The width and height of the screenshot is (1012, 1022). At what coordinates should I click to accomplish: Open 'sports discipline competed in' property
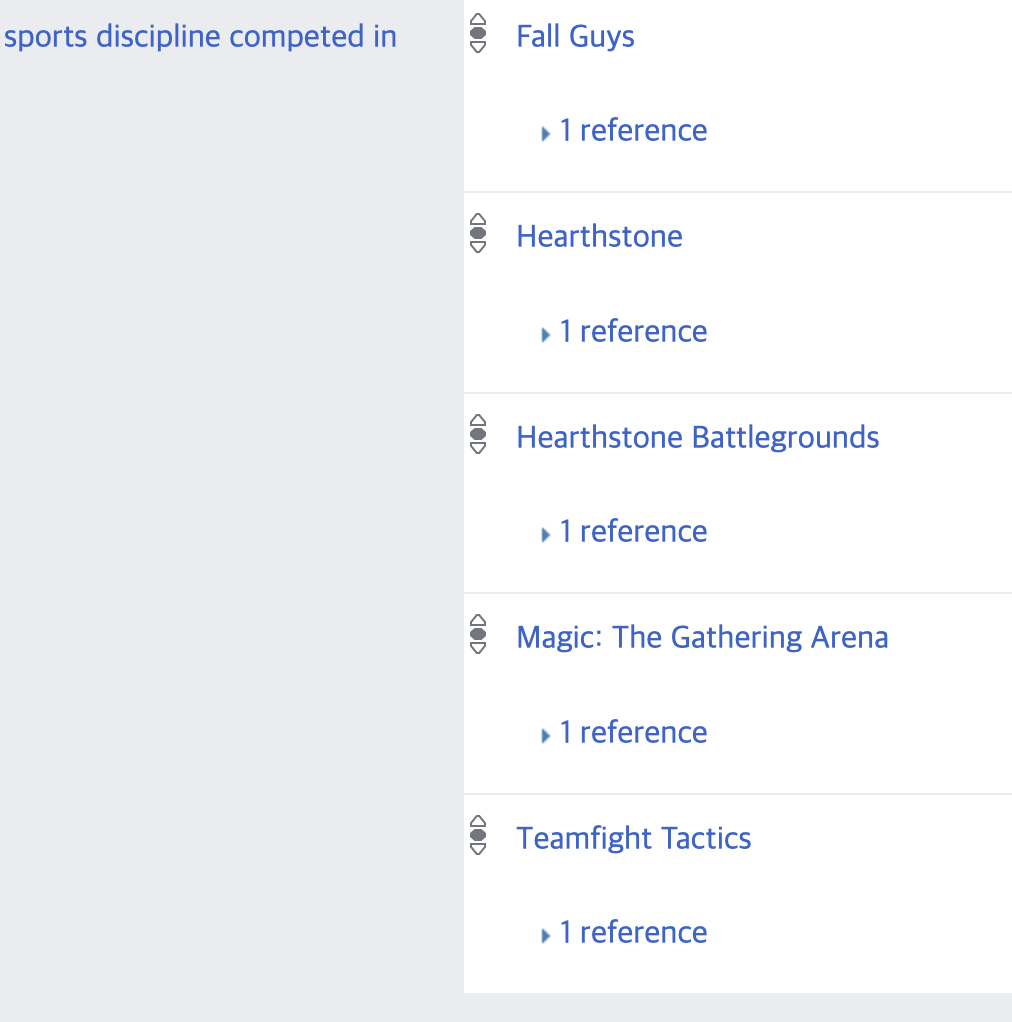(x=200, y=37)
